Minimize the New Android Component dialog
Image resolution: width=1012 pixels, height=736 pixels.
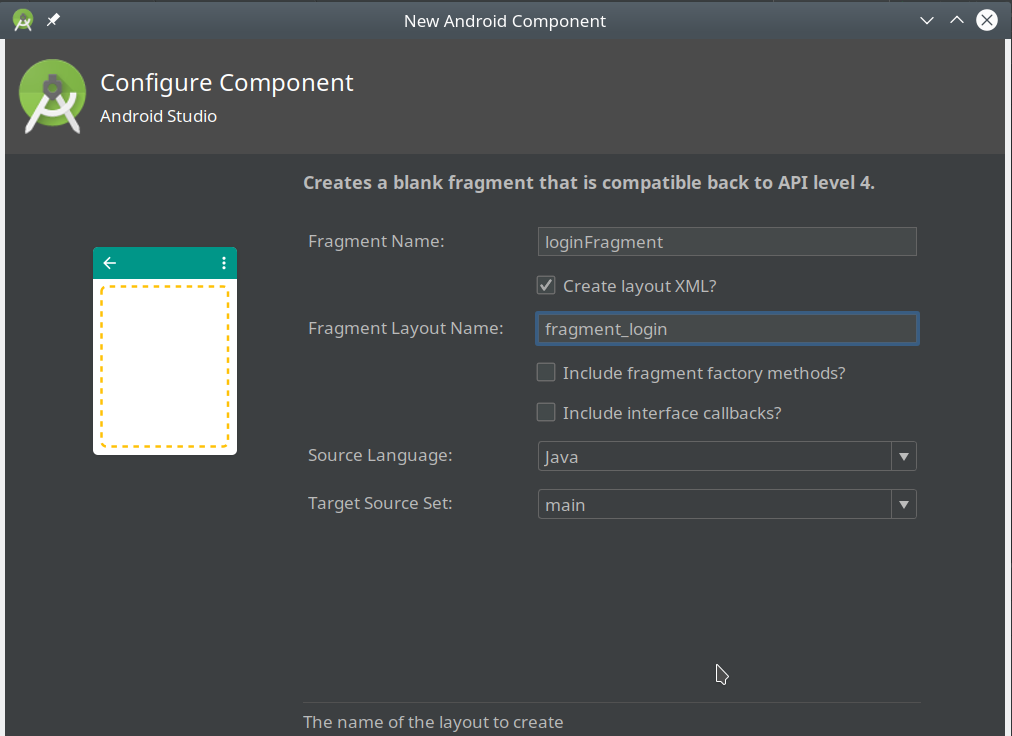927,21
